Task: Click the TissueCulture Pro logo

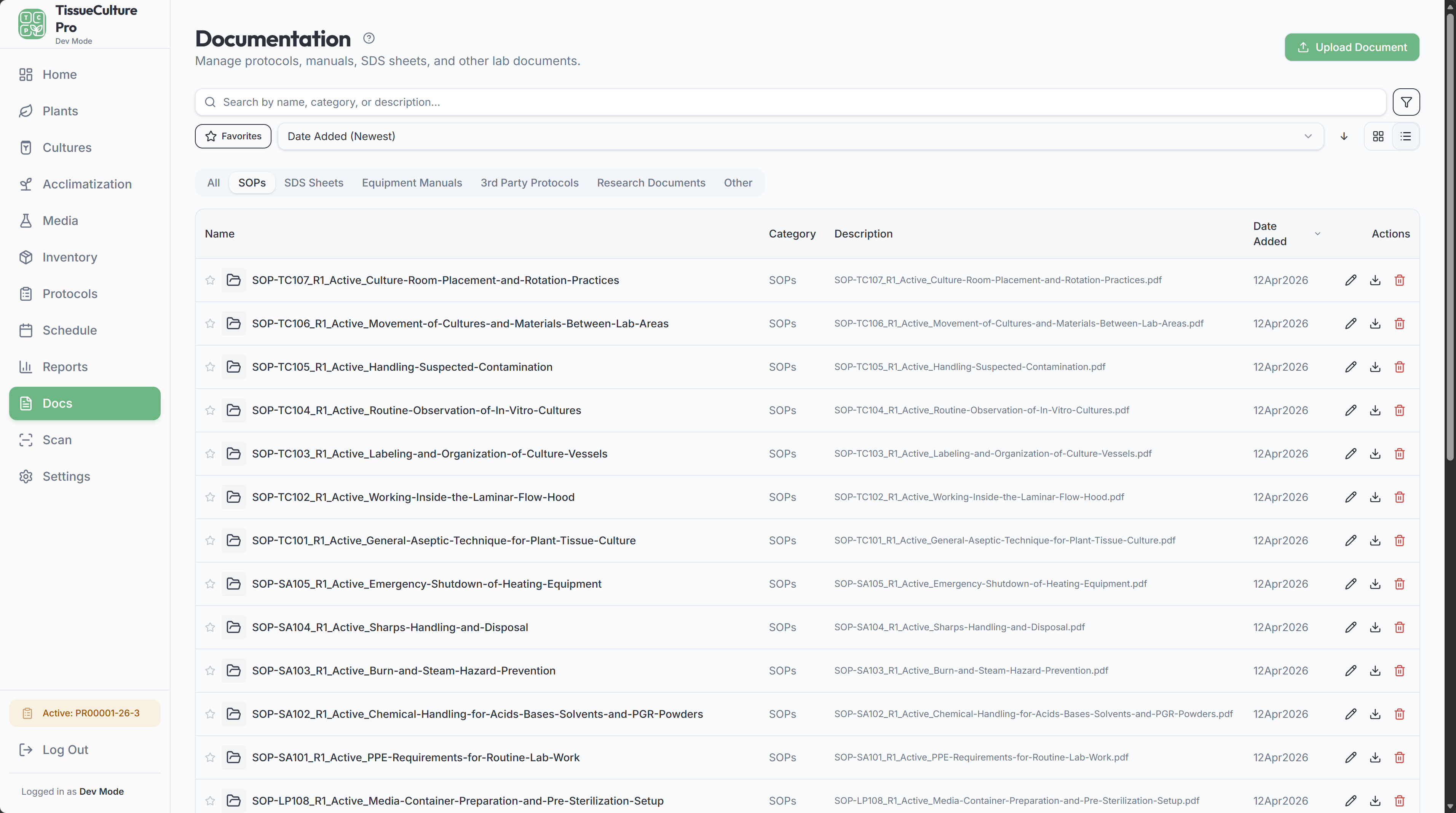Action: pos(32,24)
